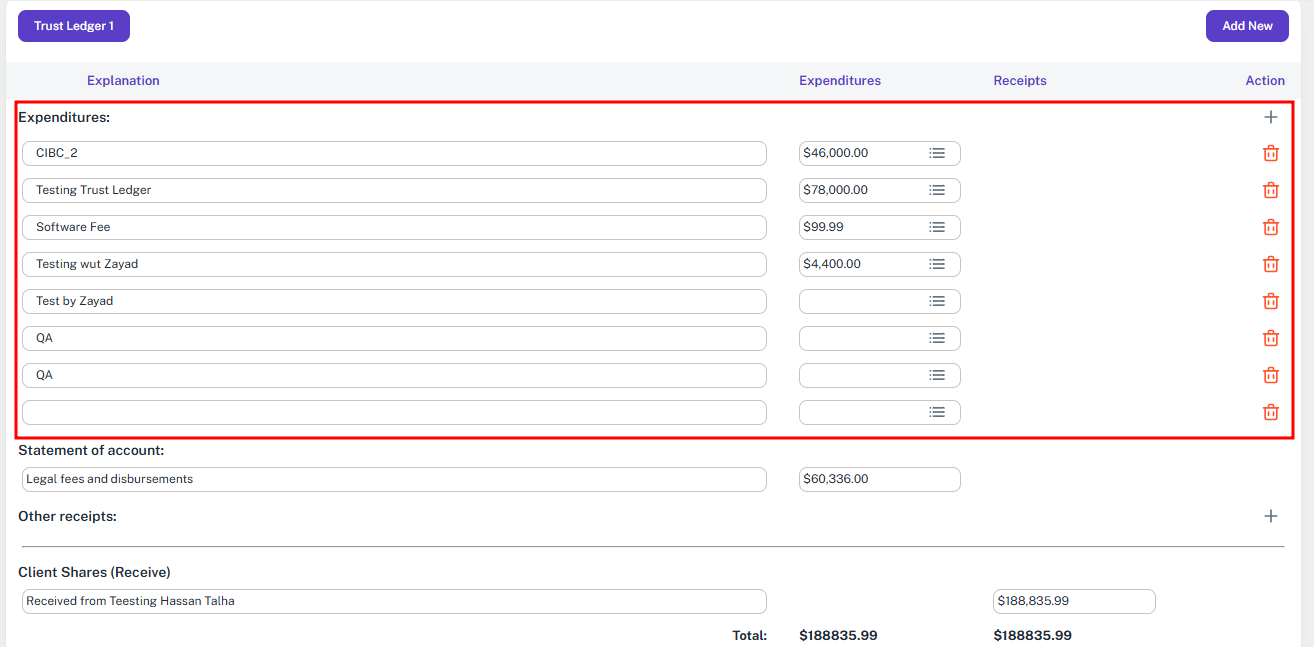
Task: Open list menu for $78,000.00 amount
Action: tap(937, 190)
